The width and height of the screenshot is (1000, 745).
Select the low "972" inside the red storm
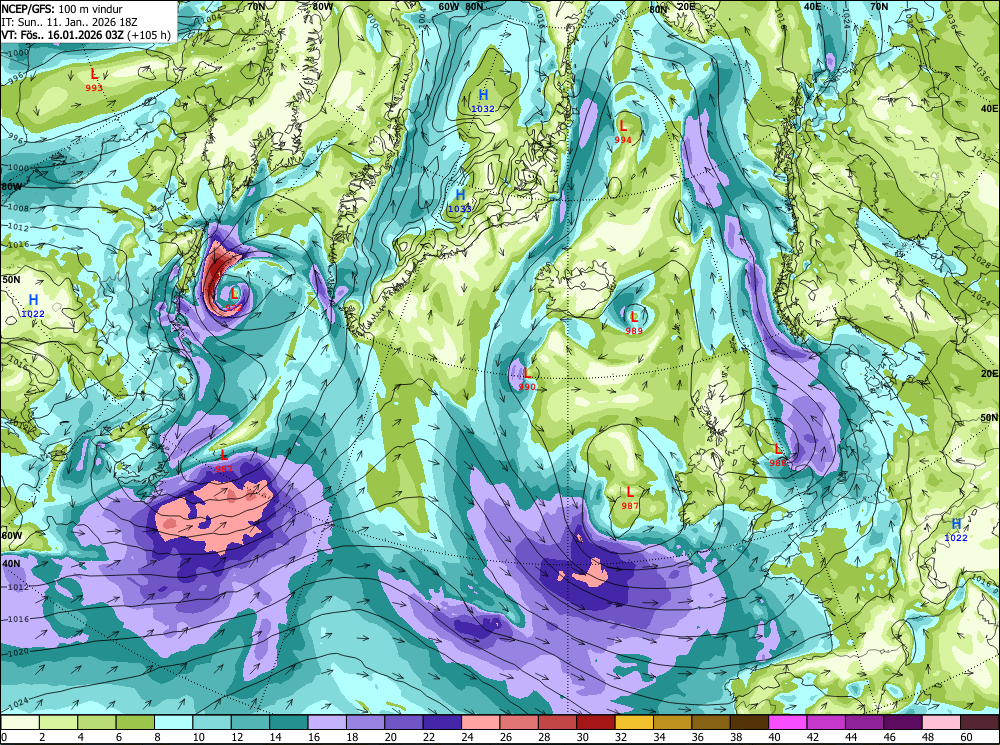tap(234, 308)
